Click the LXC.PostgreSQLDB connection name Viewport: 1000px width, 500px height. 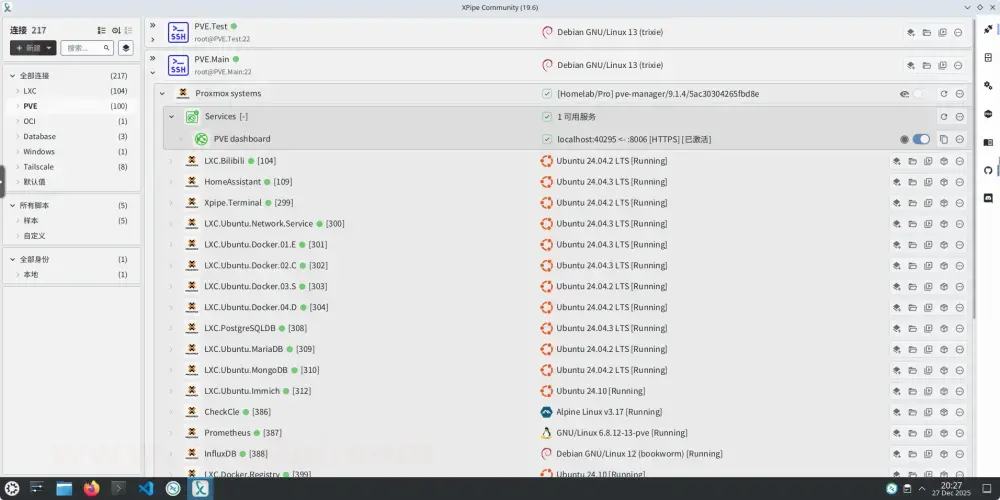click(x=241, y=328)
